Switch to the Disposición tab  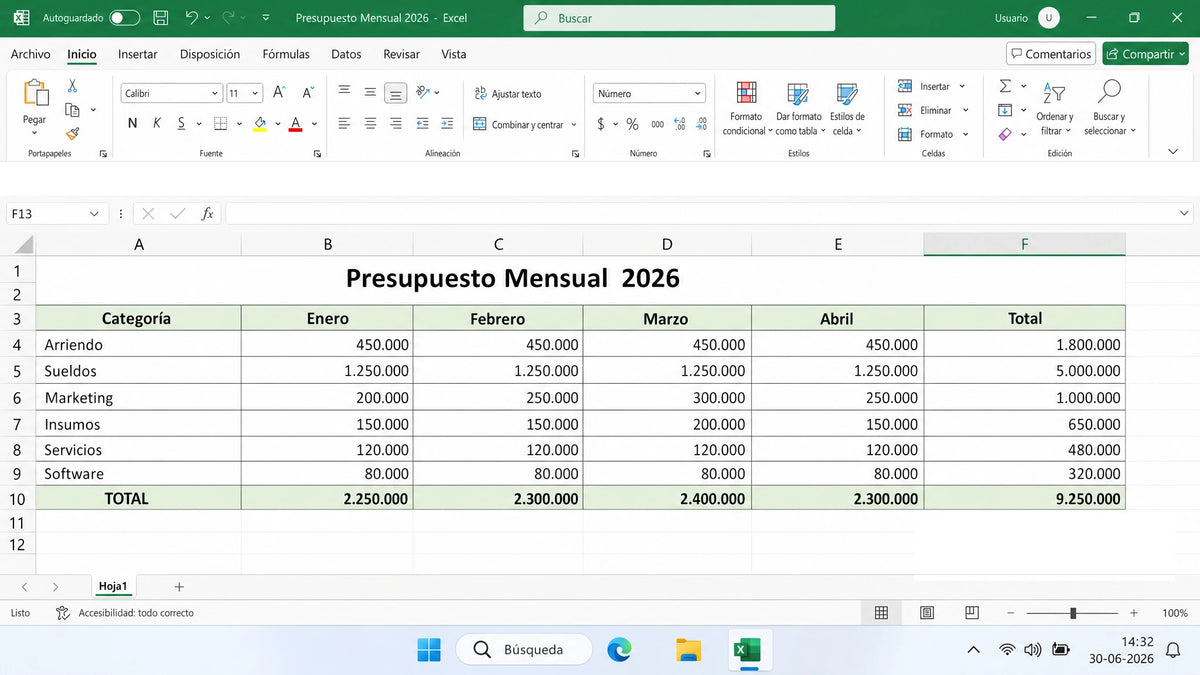tap(210, 54)
